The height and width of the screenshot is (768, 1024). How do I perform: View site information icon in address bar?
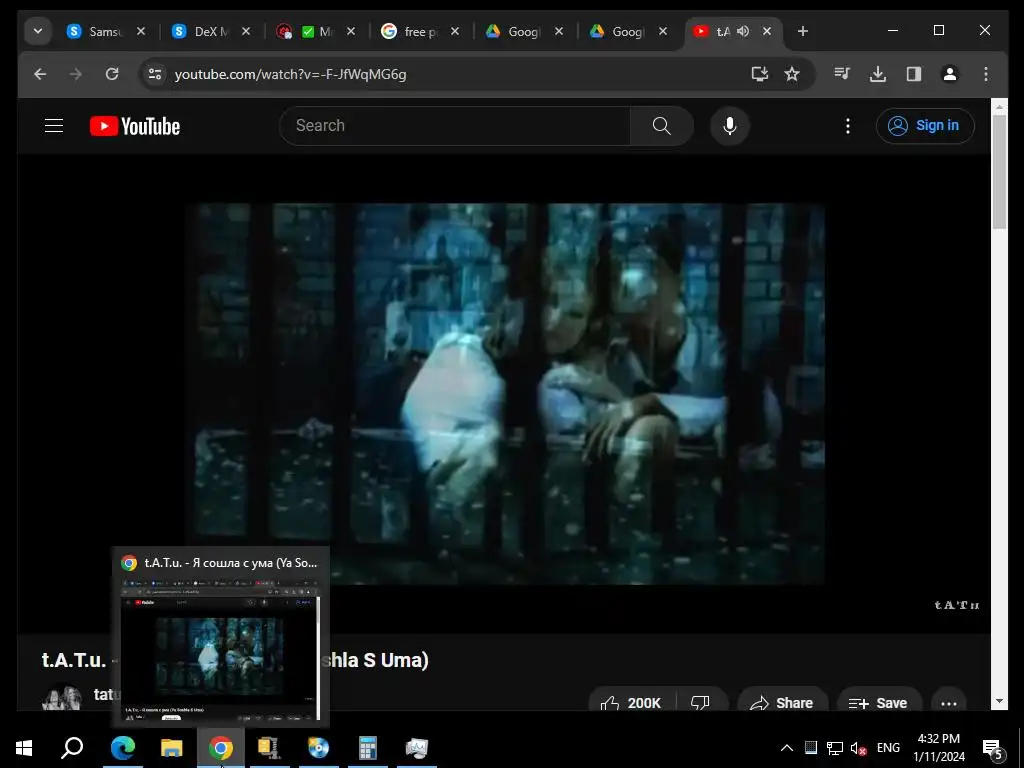155,74
